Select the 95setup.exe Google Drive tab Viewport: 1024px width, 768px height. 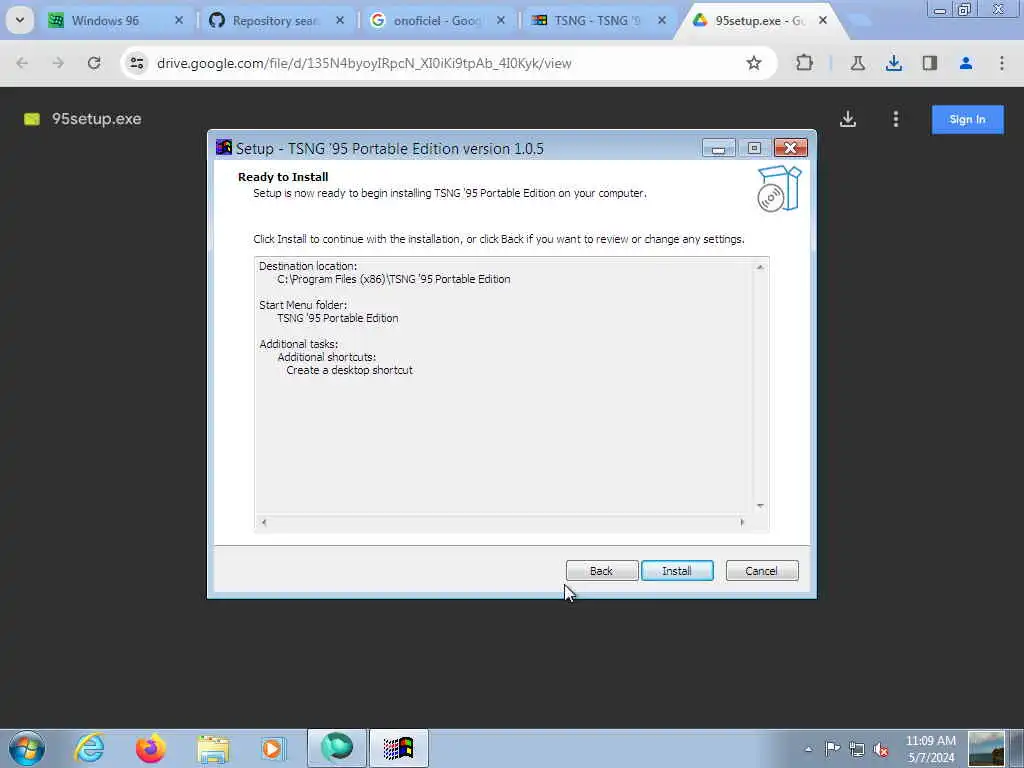(758, 21)
